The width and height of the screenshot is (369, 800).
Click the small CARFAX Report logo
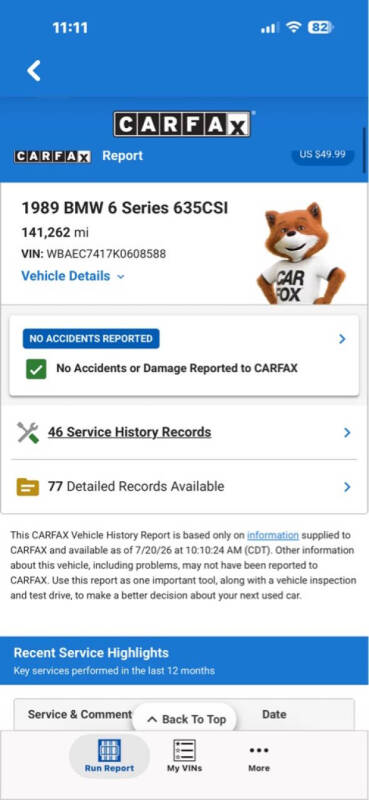(52, 156)
